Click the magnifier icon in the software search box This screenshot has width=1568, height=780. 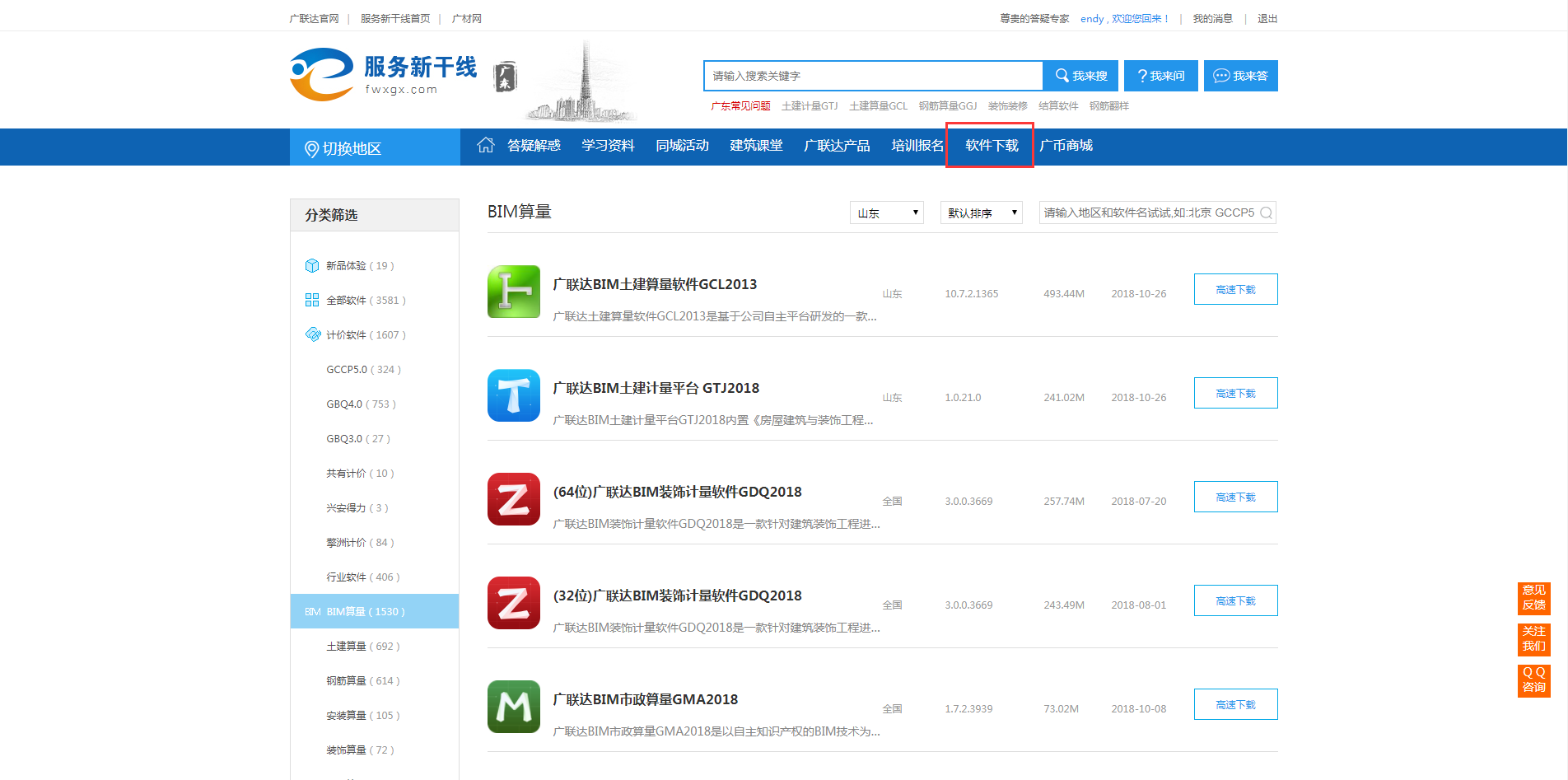pos(1266,213)
